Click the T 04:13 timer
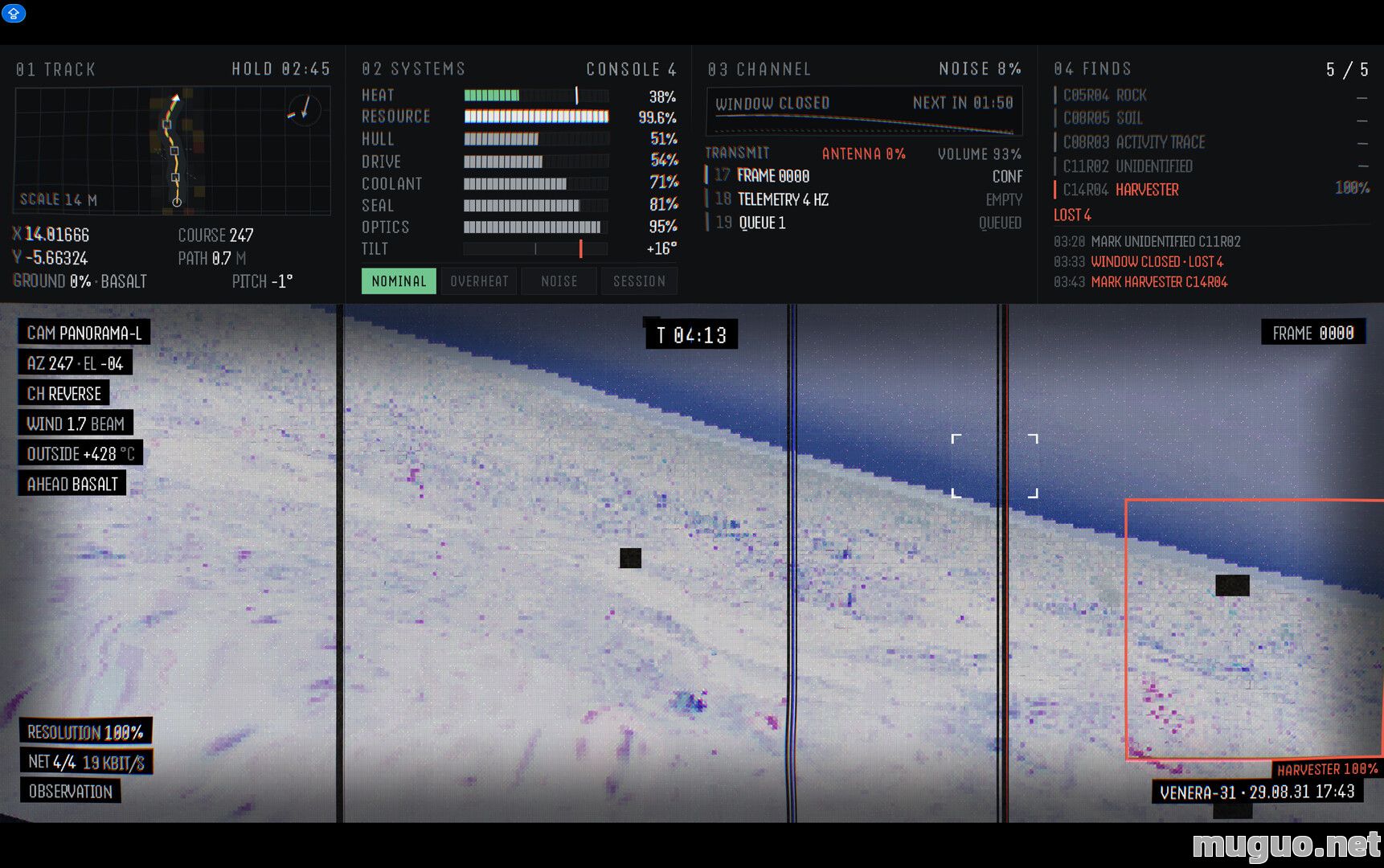 coord(692,335)
